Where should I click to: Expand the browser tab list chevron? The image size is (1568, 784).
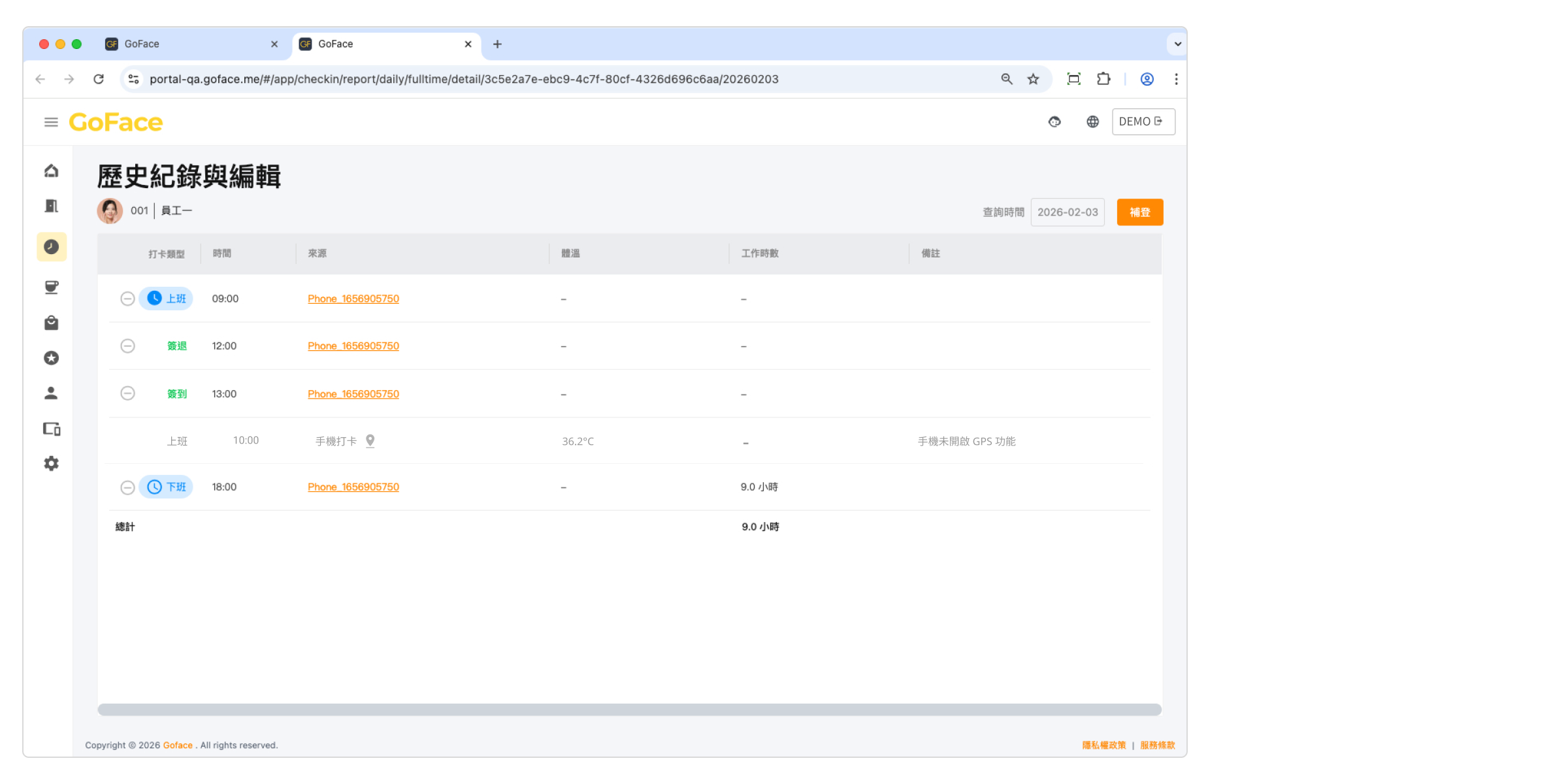click(1177, 44)
